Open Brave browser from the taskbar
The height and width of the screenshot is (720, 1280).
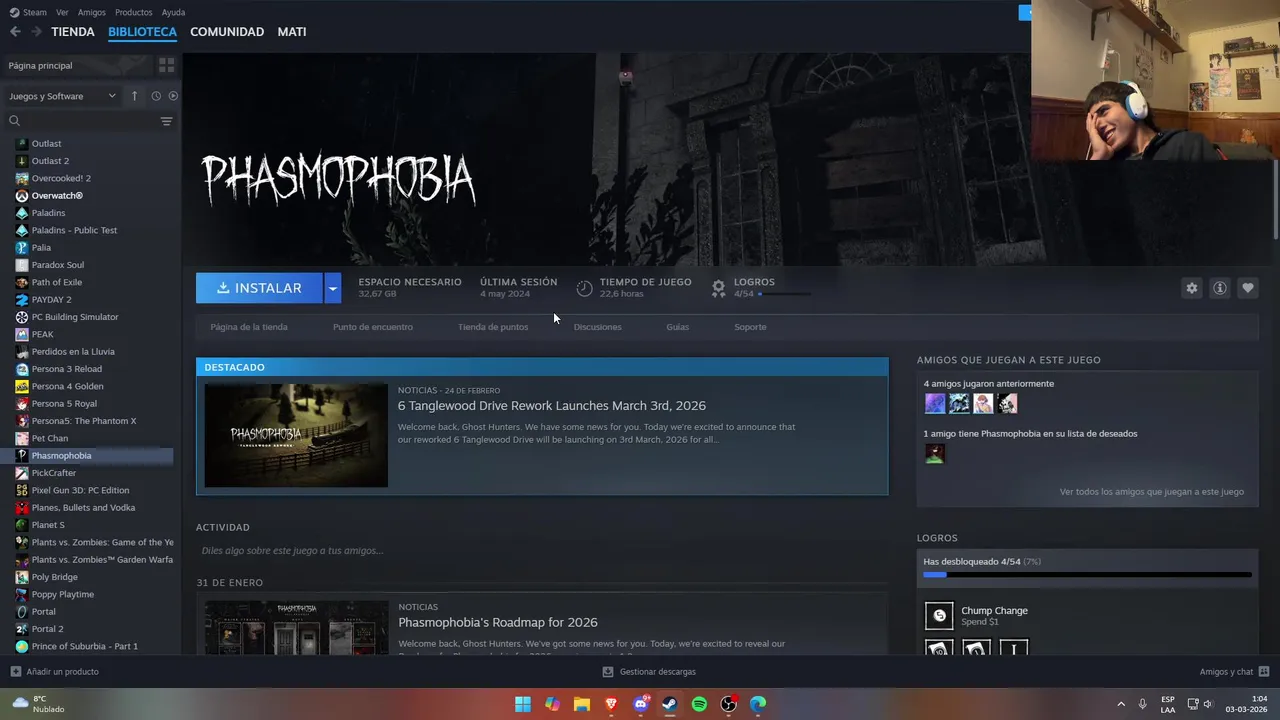tap(611, 704)
